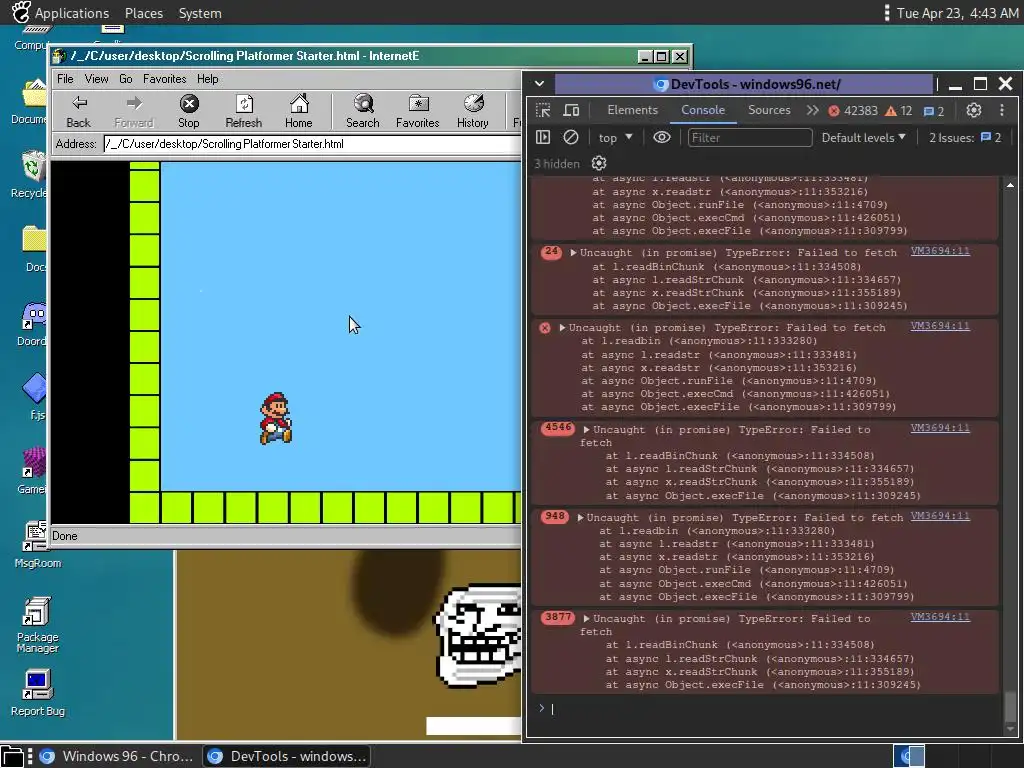1024x768 pixels.
Task: Open the VM3694:11 link on error 4546
Action: (x=940, y=428)
